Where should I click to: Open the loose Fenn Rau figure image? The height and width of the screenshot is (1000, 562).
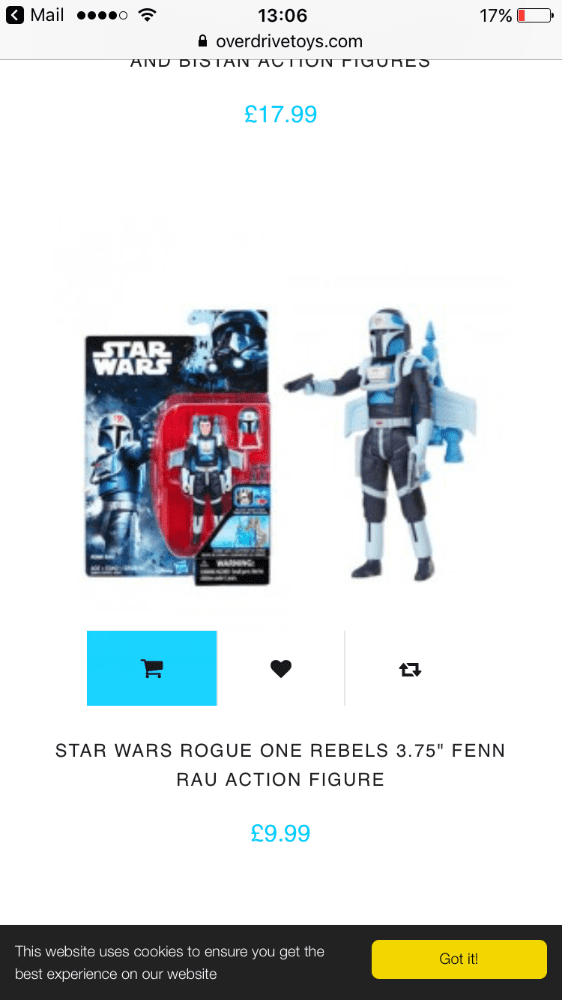tap(380, 445)
